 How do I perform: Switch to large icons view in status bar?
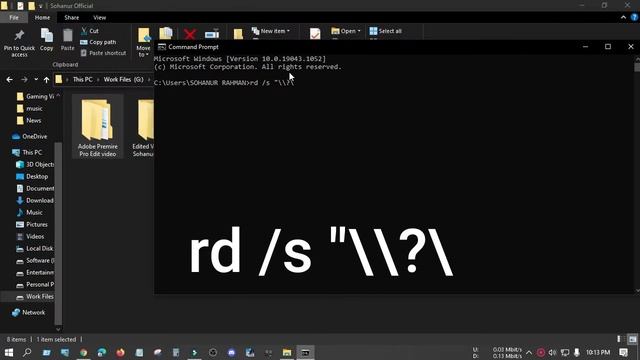(632, 339)
